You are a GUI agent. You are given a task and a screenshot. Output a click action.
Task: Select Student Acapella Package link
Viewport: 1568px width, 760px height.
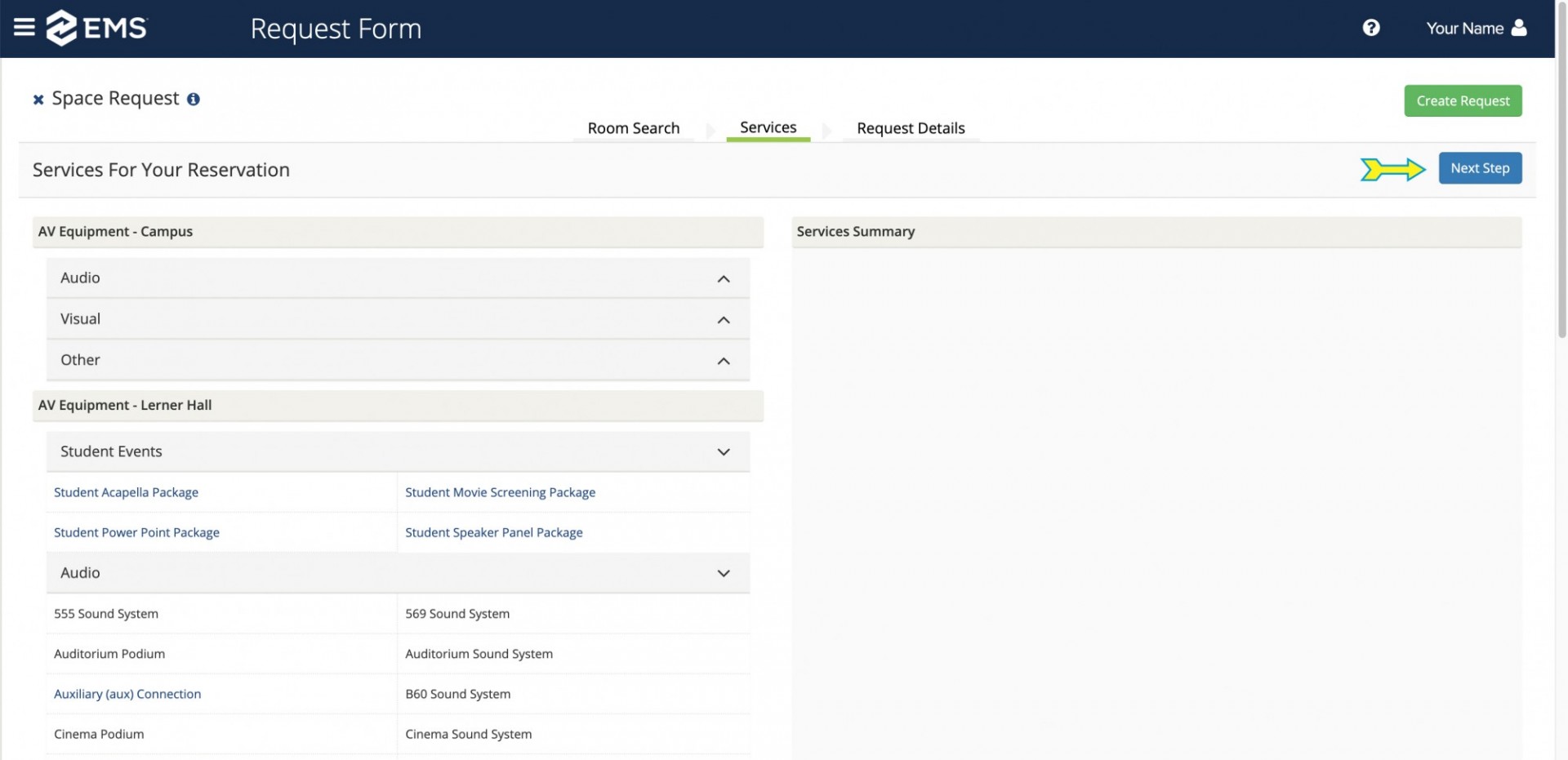point(126,492)
